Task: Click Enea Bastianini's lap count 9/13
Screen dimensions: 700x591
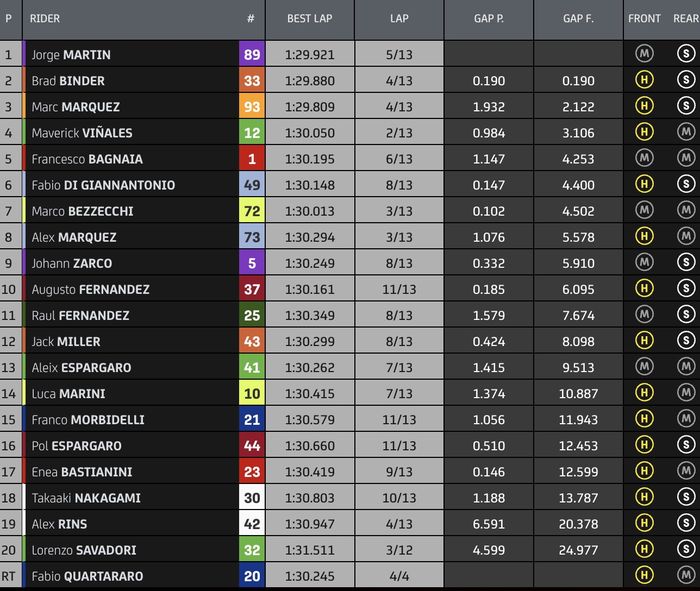Action: pos(399,471)
